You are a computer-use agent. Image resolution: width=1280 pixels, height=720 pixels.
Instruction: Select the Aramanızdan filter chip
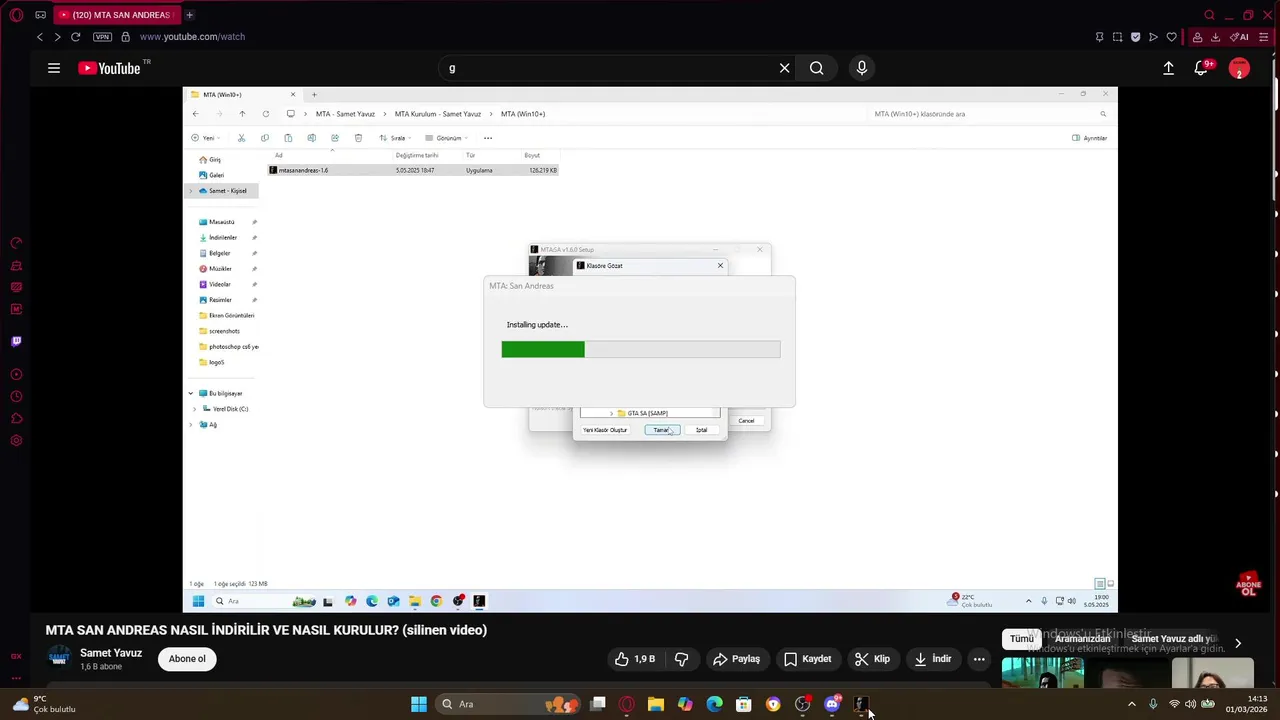(1083, 639)
